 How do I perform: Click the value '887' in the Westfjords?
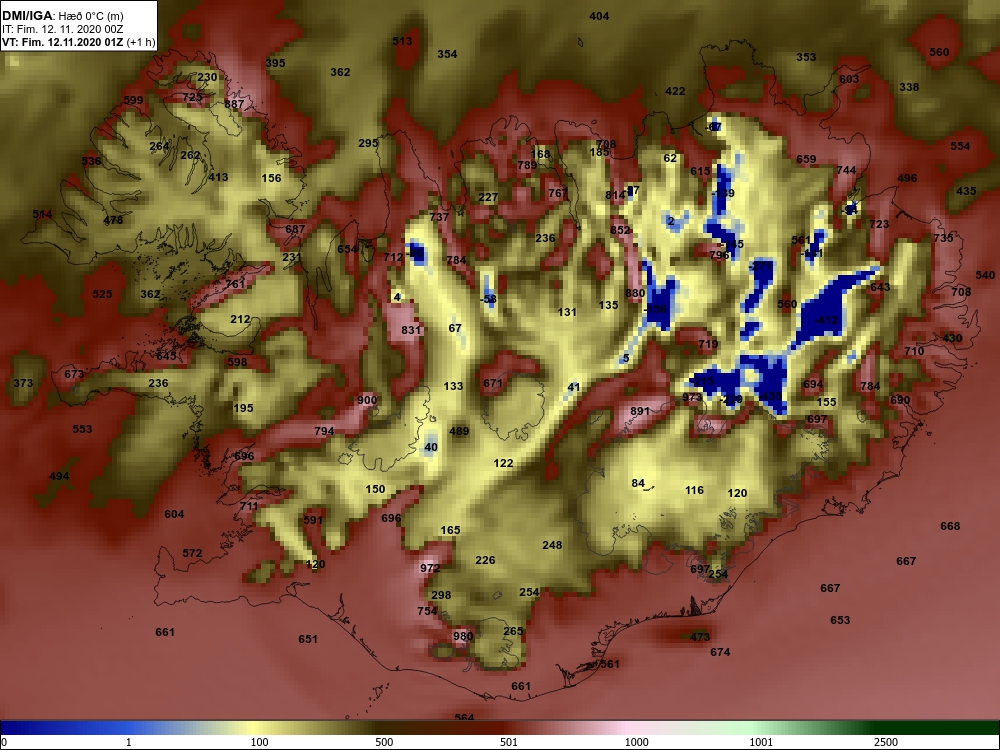[x=234, y=104]
